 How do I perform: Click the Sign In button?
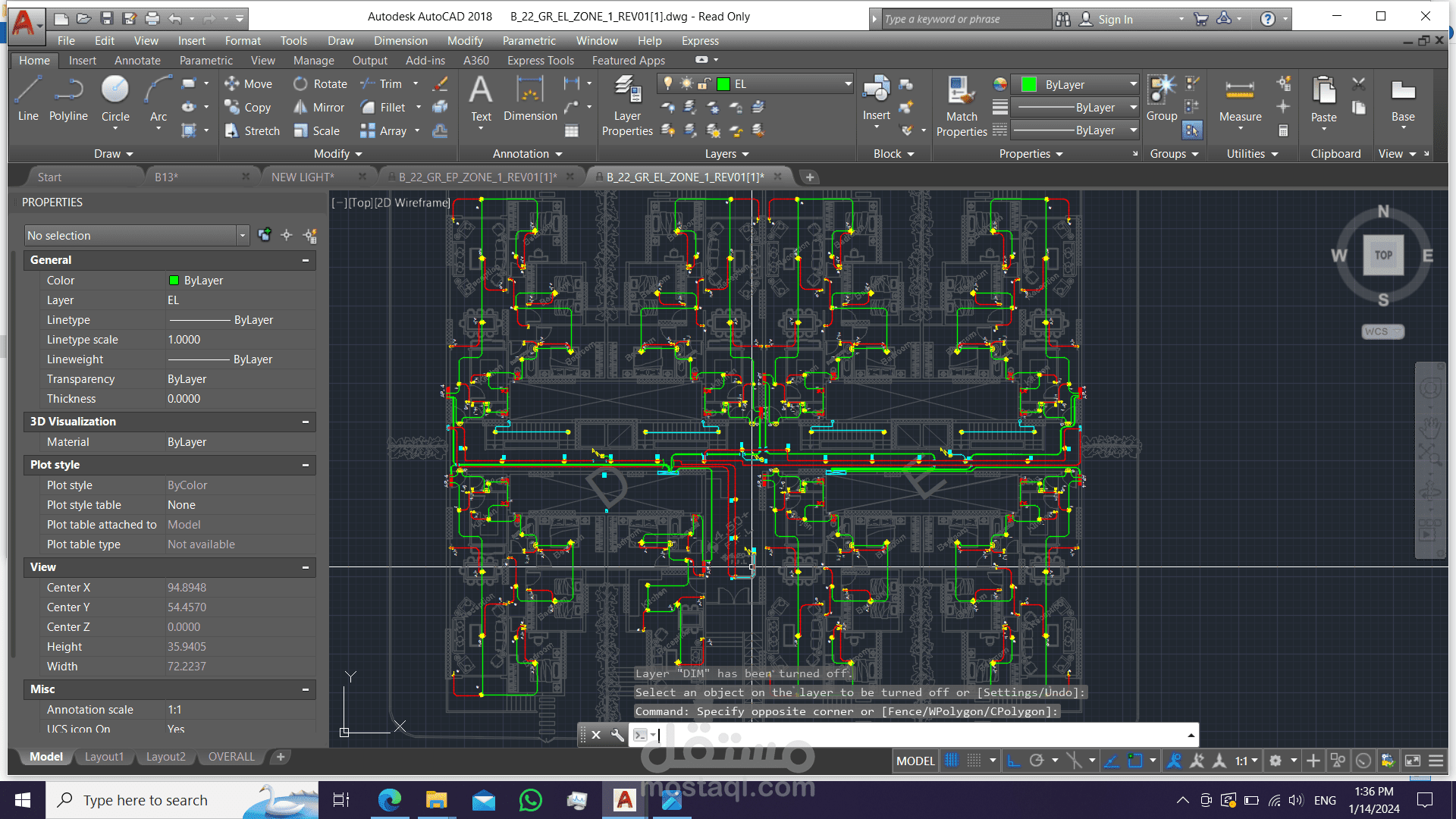click(1115, 19)
